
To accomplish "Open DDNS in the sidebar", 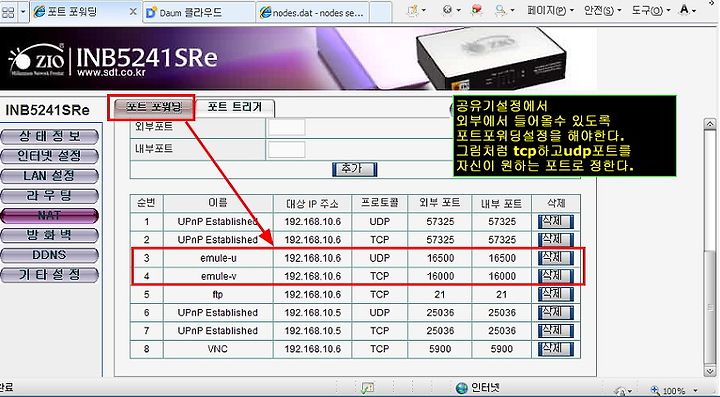I will [50, 255].
